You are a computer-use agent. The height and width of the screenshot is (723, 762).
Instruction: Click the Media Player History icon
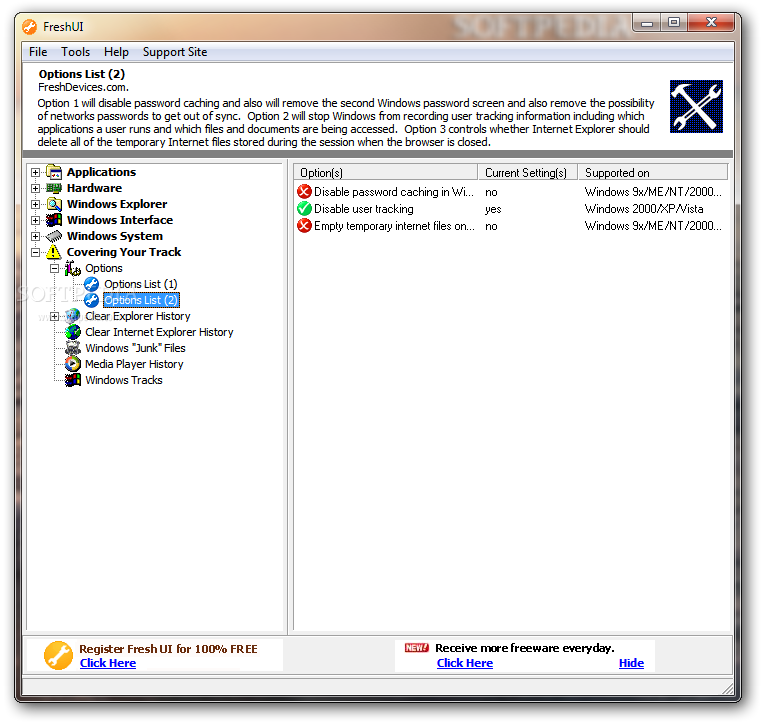pos(73,364)
